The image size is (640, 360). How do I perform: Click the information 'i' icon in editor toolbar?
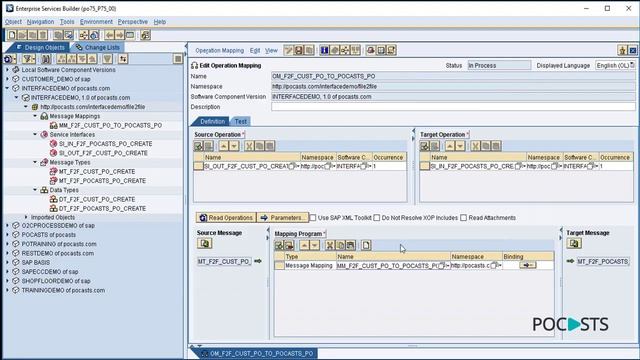coord(324,50)
